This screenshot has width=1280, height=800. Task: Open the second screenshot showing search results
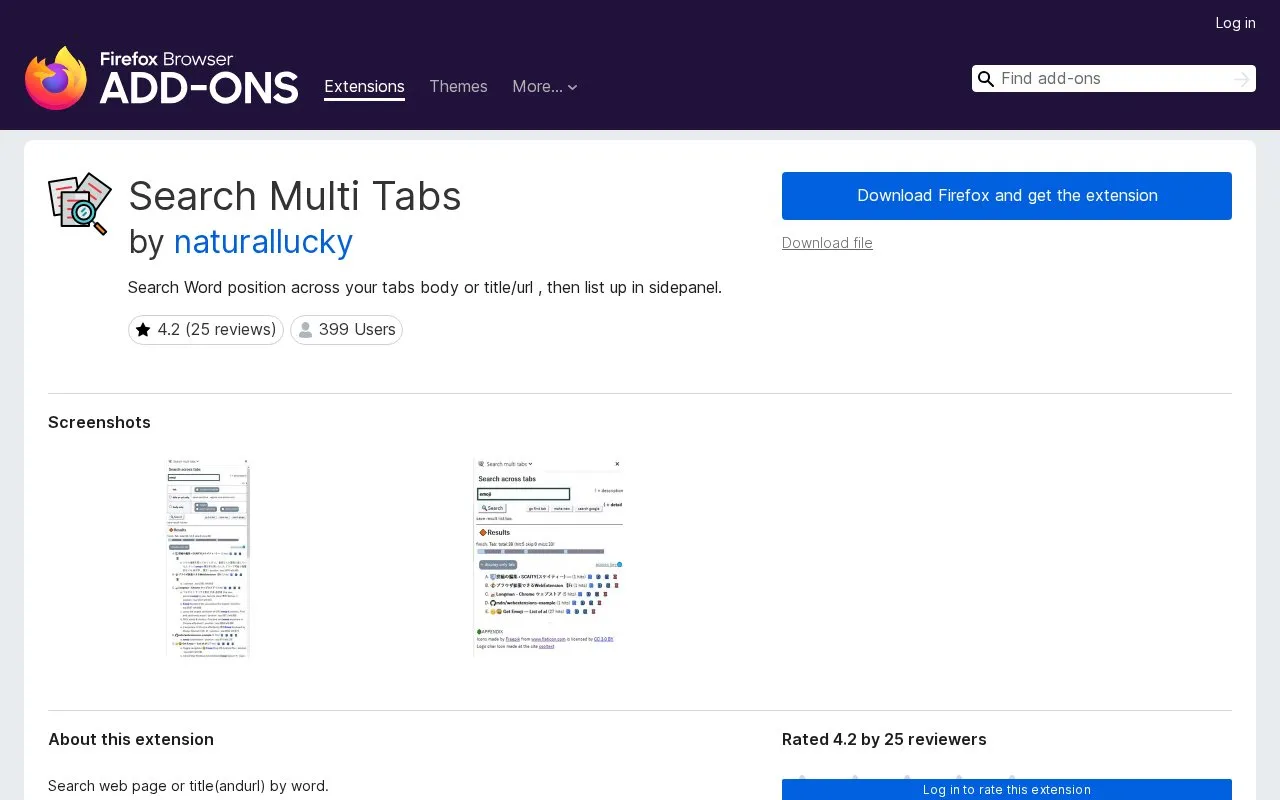(548, 558)
